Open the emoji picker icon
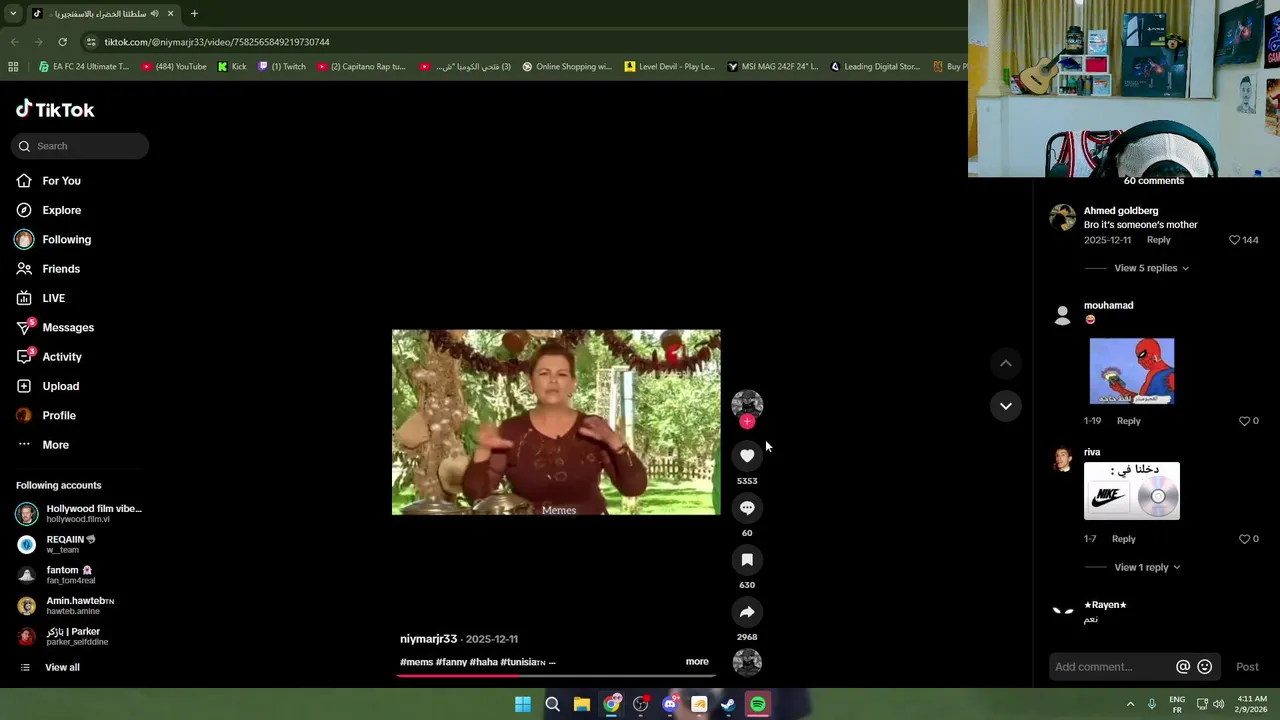 coord(1205,667)
